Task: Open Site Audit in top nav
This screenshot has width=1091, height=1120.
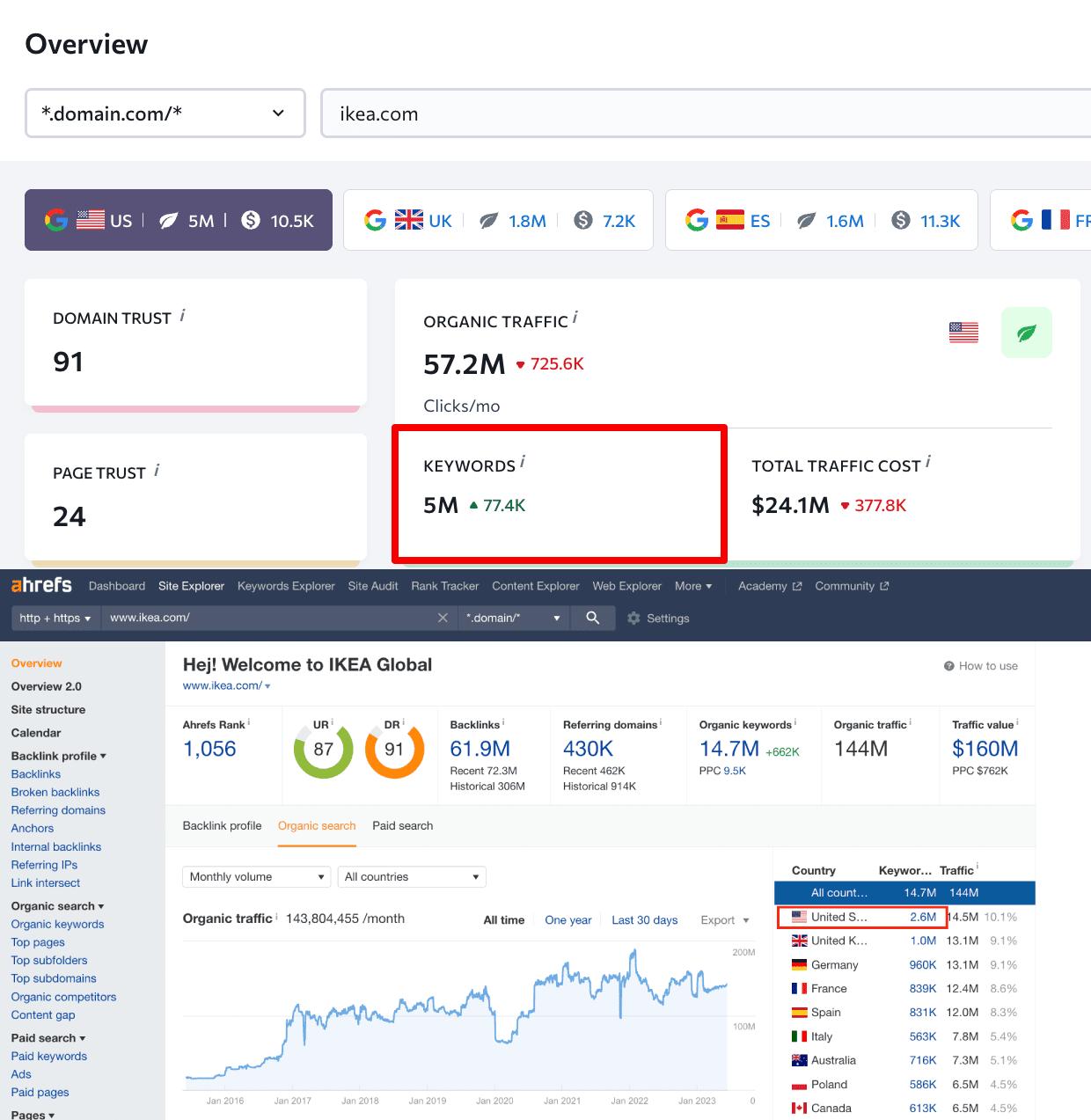Action: (373, 586)
